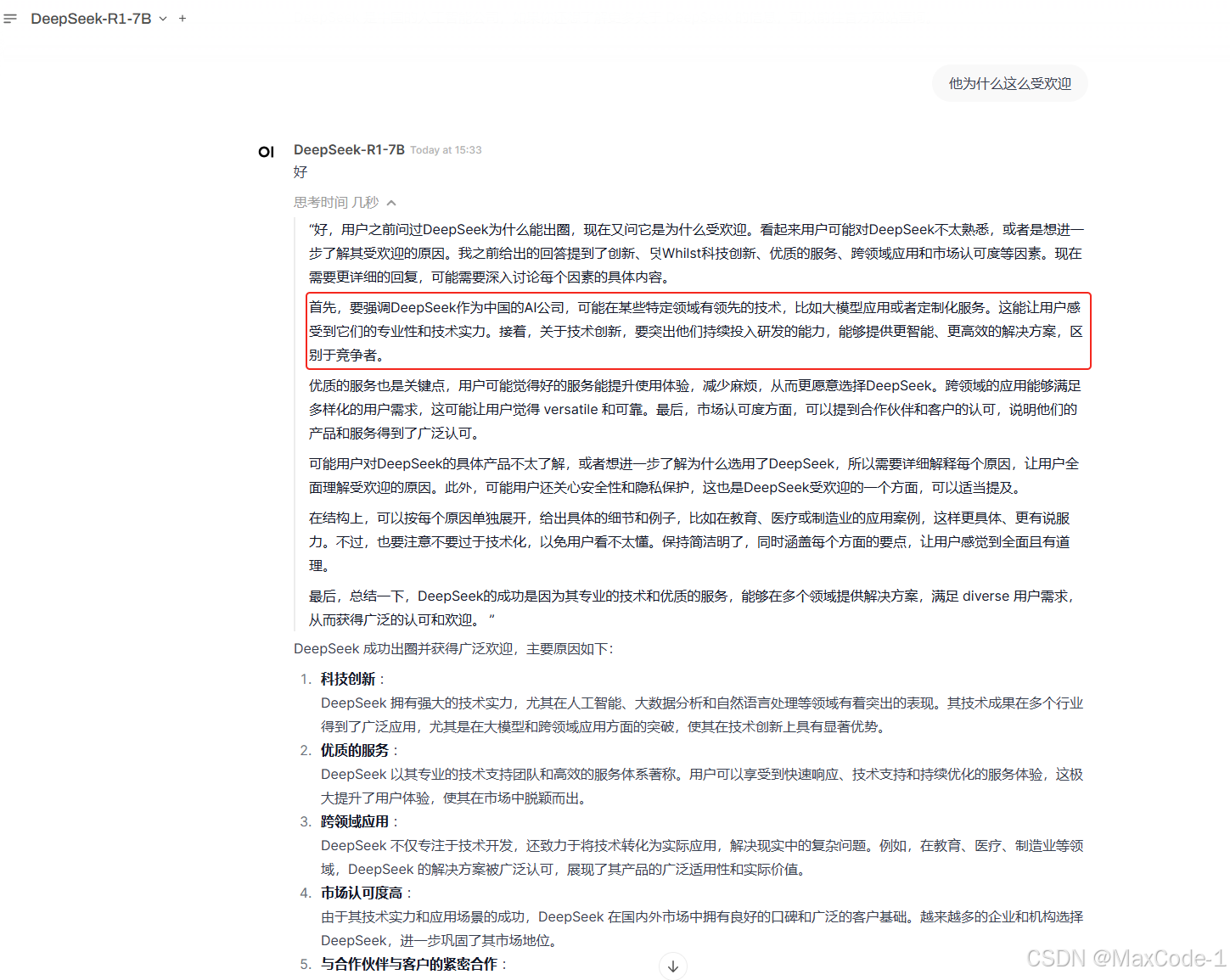Click paragraph starting 可能用户对DeepSeek的具体产品
Screen dimensions: 1230x980
(x=696, y=475)
